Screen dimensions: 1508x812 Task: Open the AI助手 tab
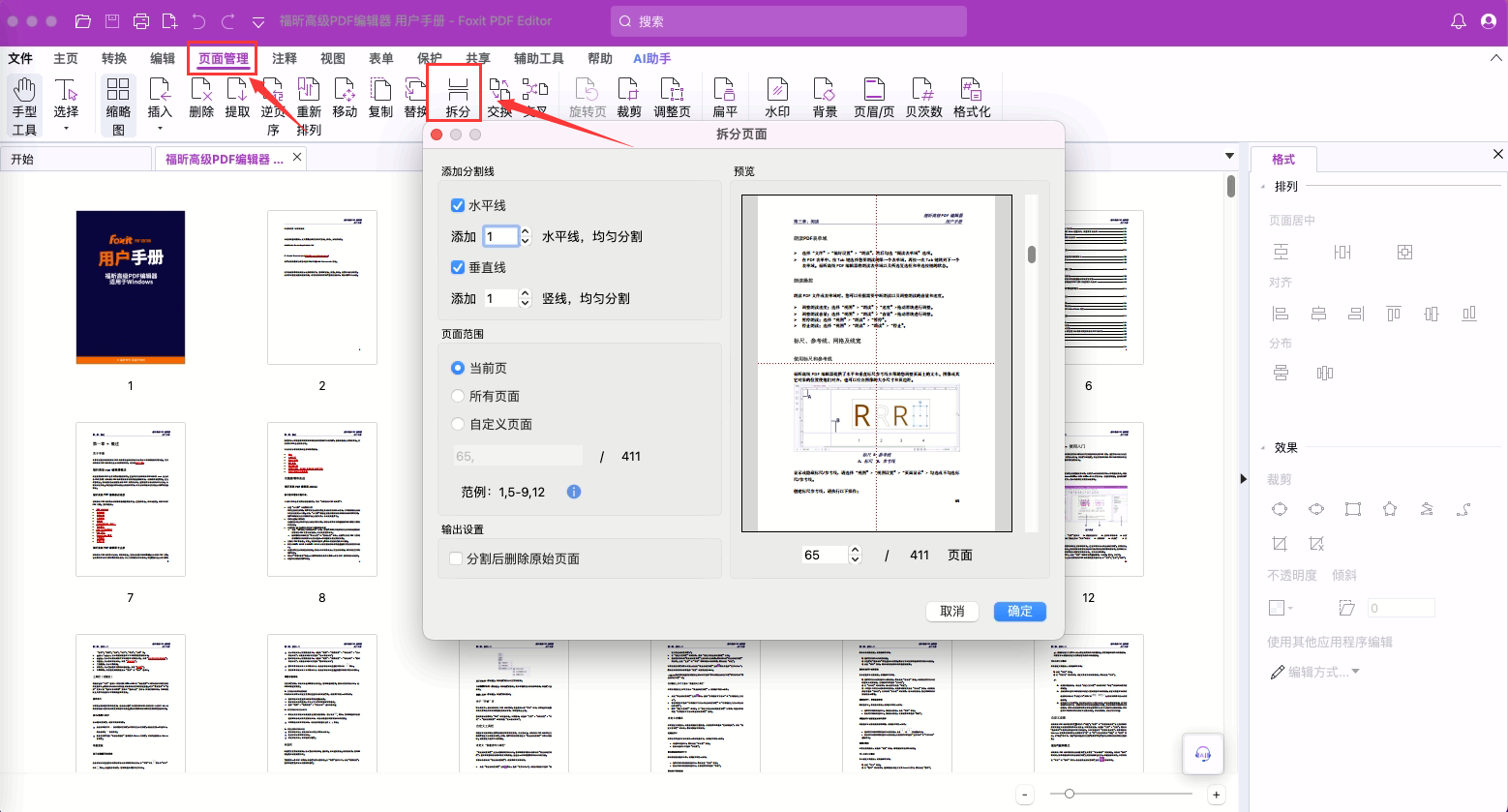pos(651,58)
